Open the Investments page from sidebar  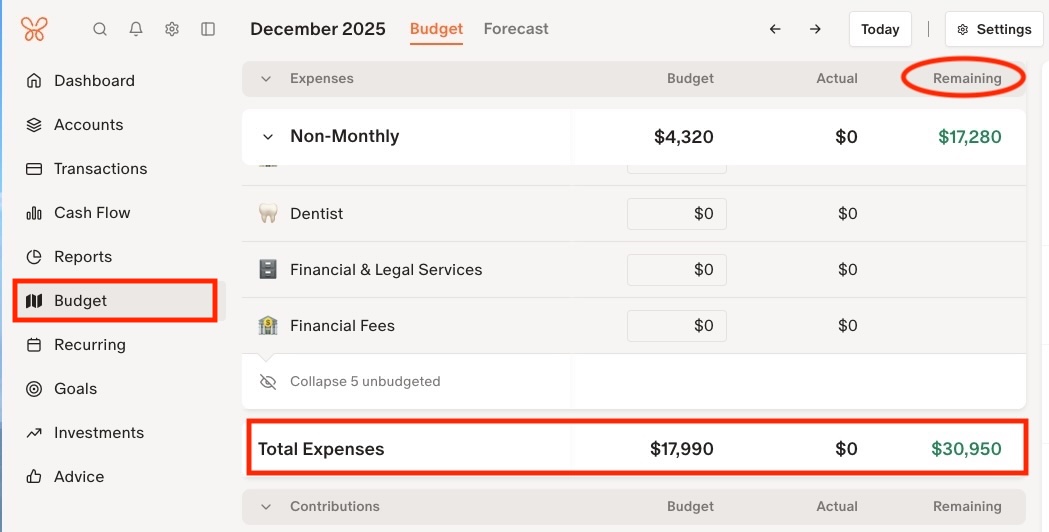[98, 432]
